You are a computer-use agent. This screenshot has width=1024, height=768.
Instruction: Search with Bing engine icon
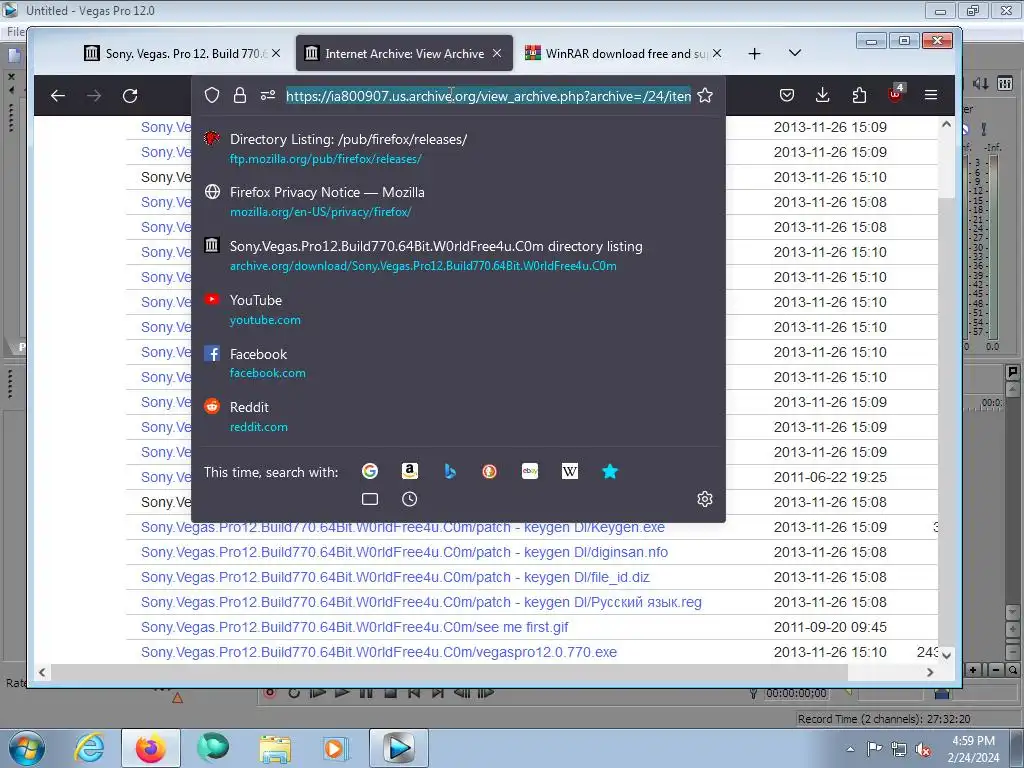(x=450, y=471)
